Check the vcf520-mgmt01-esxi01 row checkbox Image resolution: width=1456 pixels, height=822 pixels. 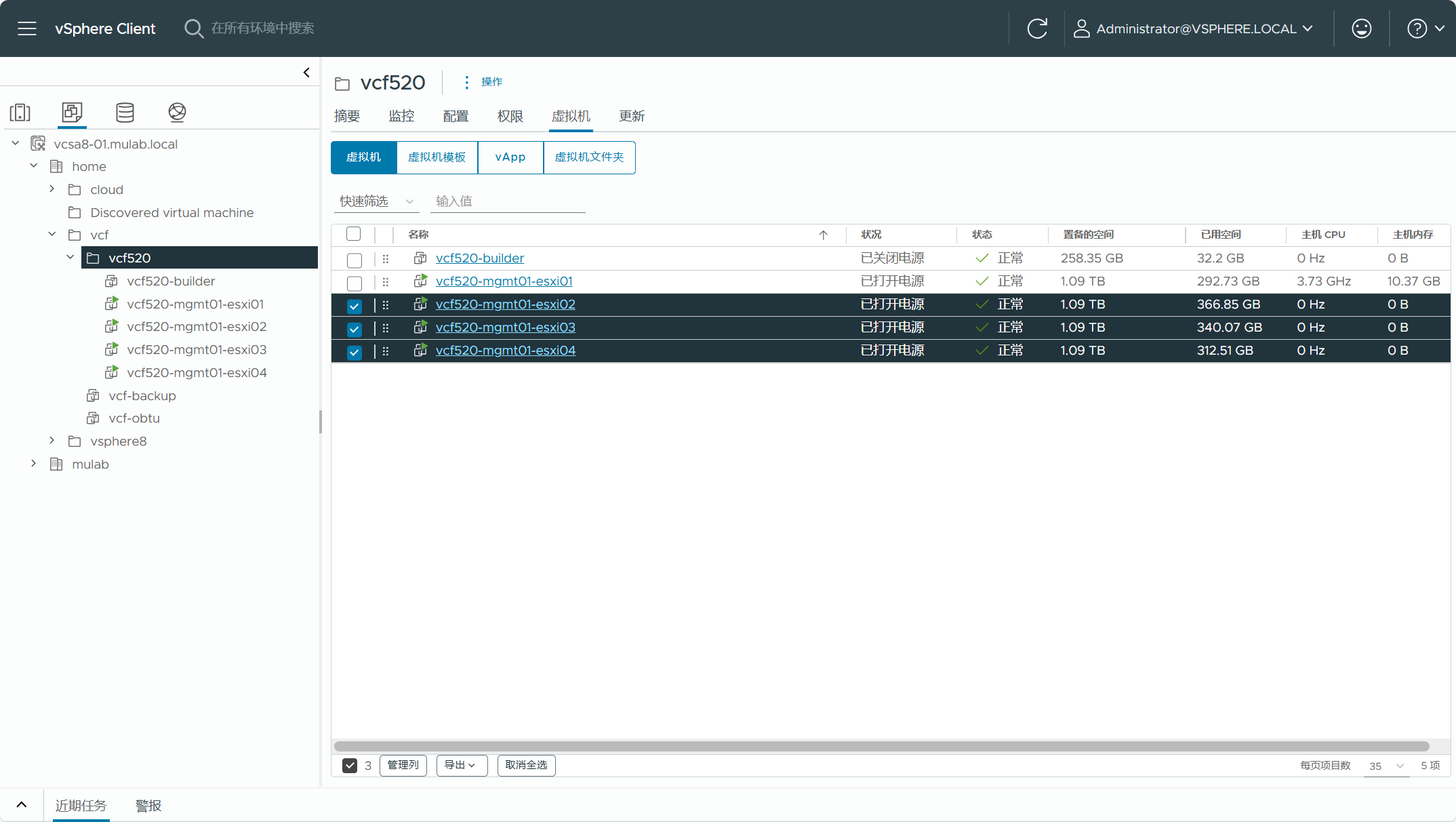(354, 283)
